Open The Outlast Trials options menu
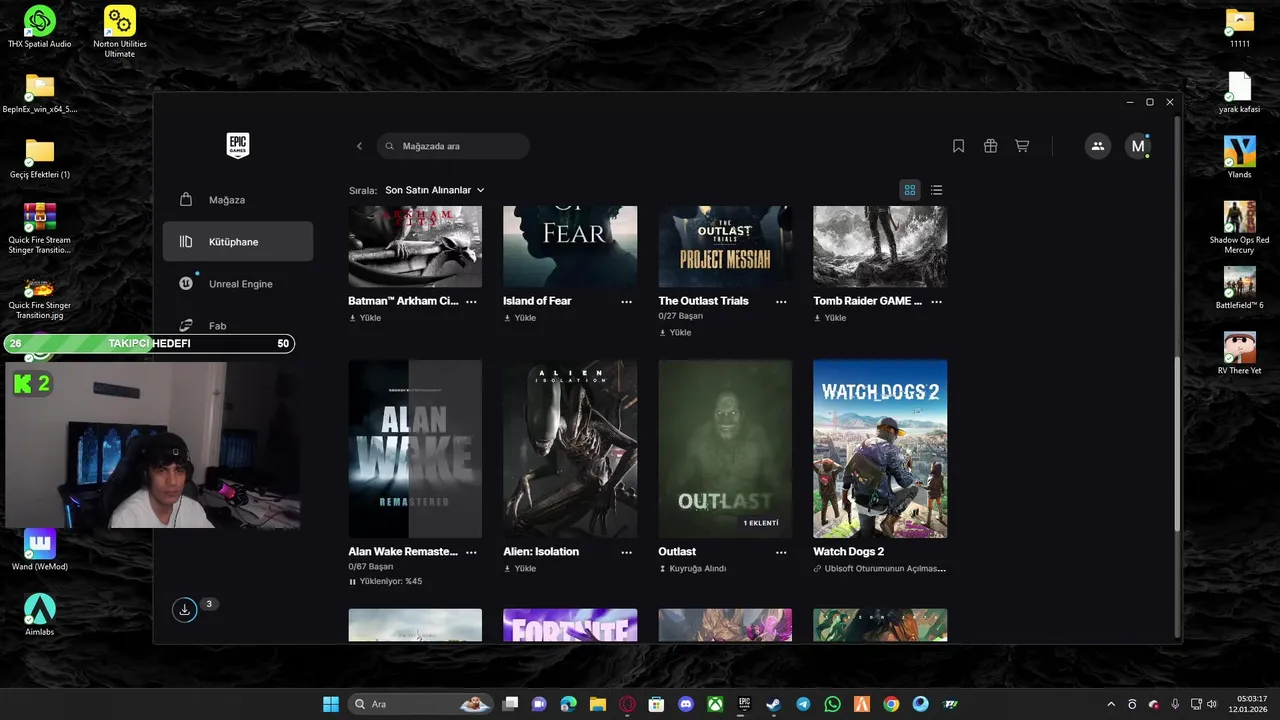Viewport: 1280px width, 720px height. click(781, 301)
